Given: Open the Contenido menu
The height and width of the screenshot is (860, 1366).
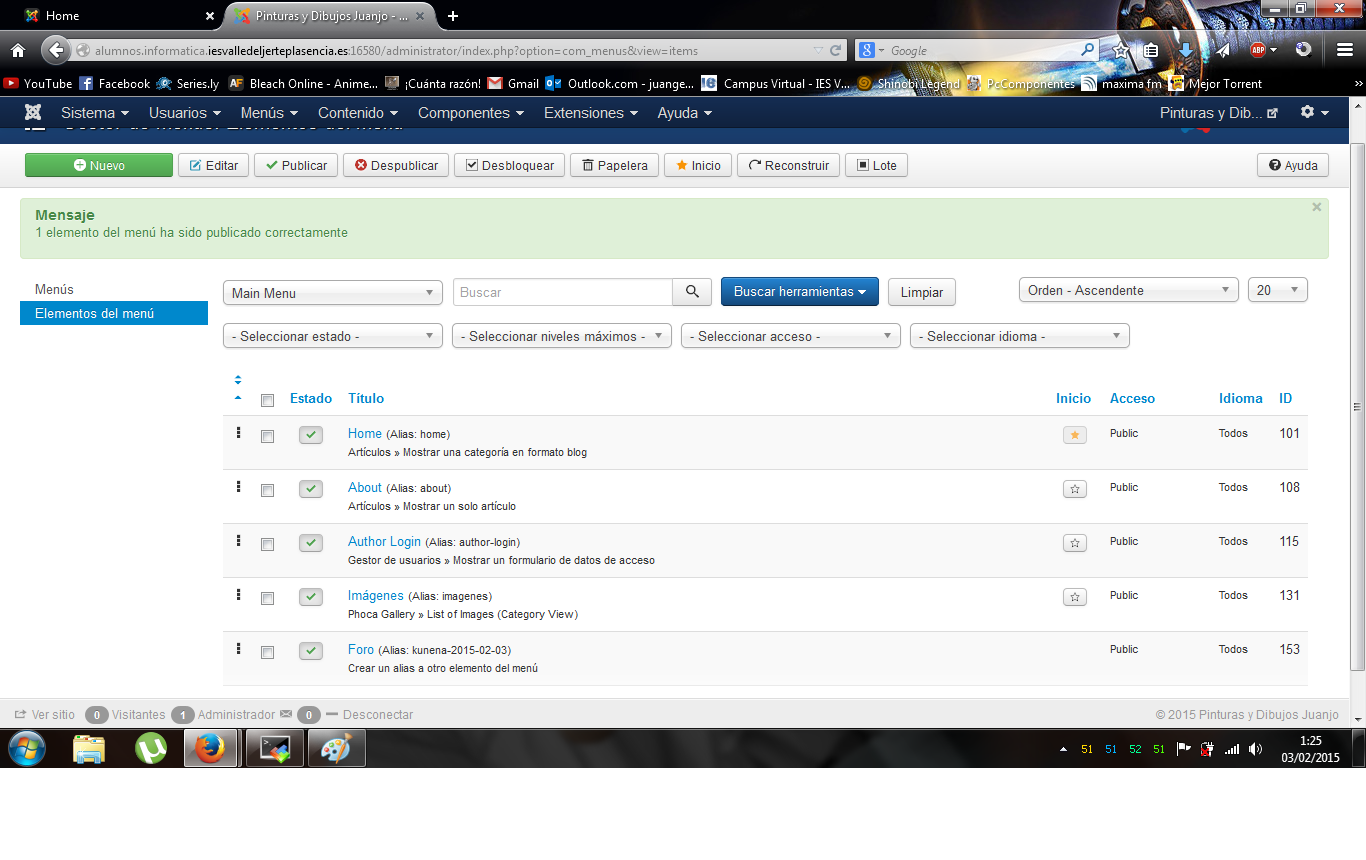Looking at the screenshot, I should [x=358, y=113].
